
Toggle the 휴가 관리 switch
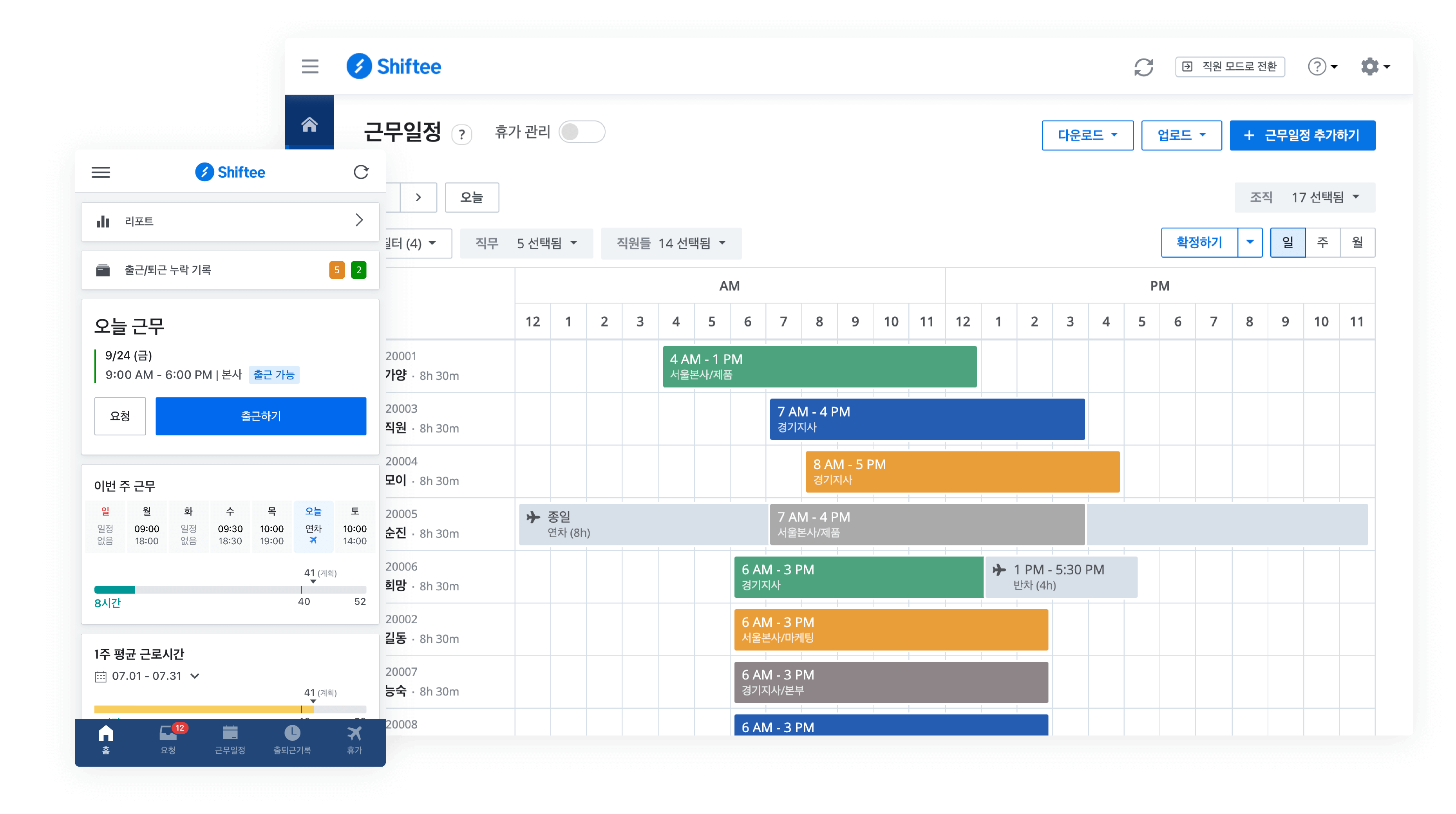pyautogui.click(x=582, y=132)
